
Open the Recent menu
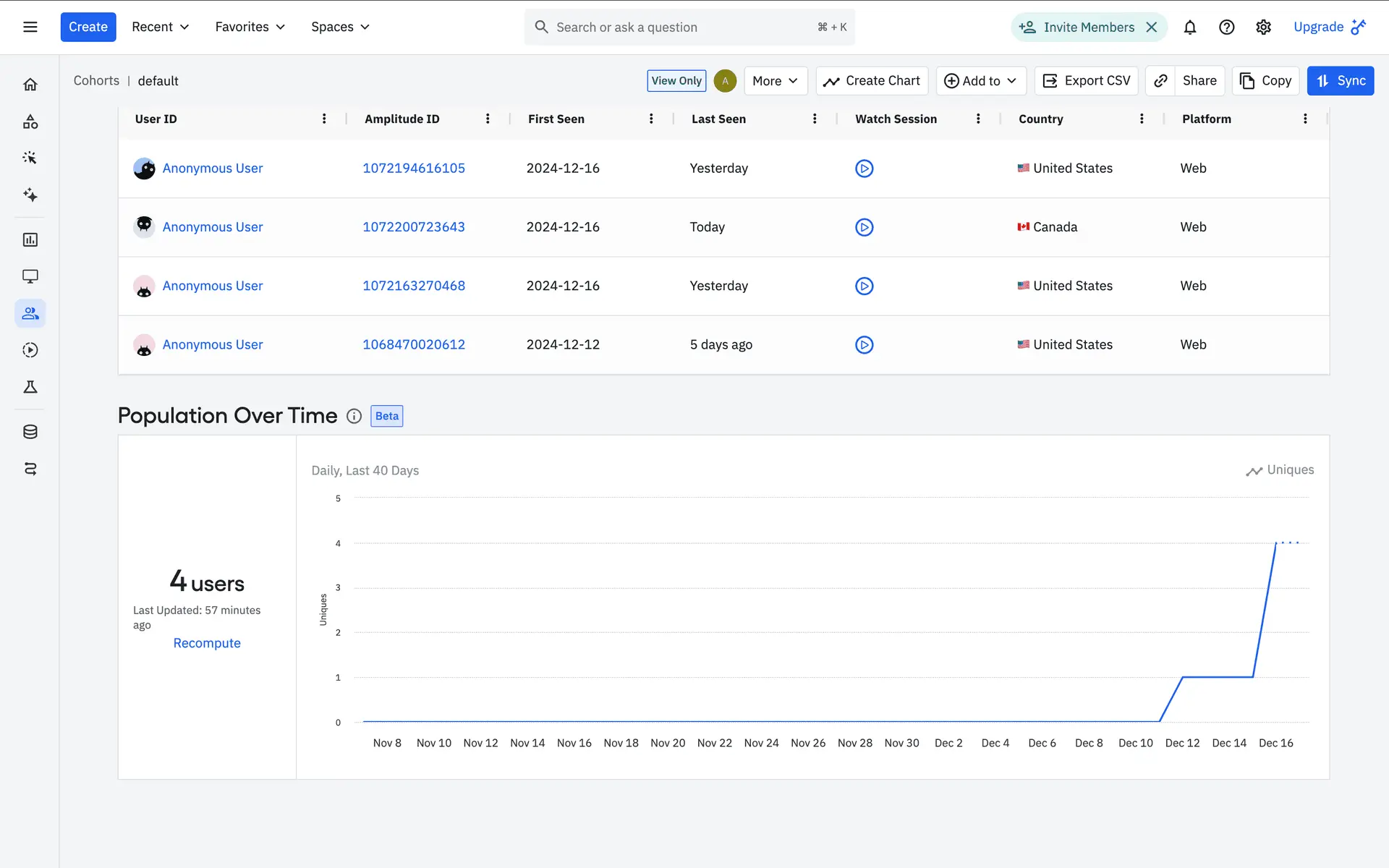click(x=160, y=27)
